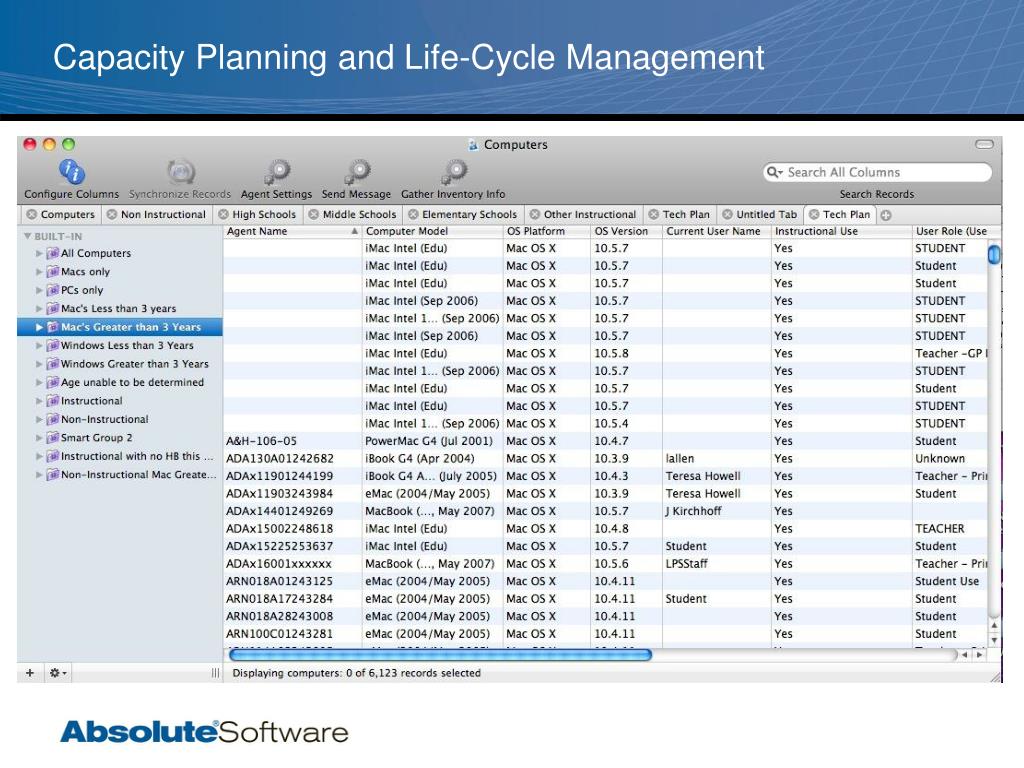Expand Mac's Greater than 3 Years group
Viewport: 1024px width, 768px height.
[x=39, y=327]
